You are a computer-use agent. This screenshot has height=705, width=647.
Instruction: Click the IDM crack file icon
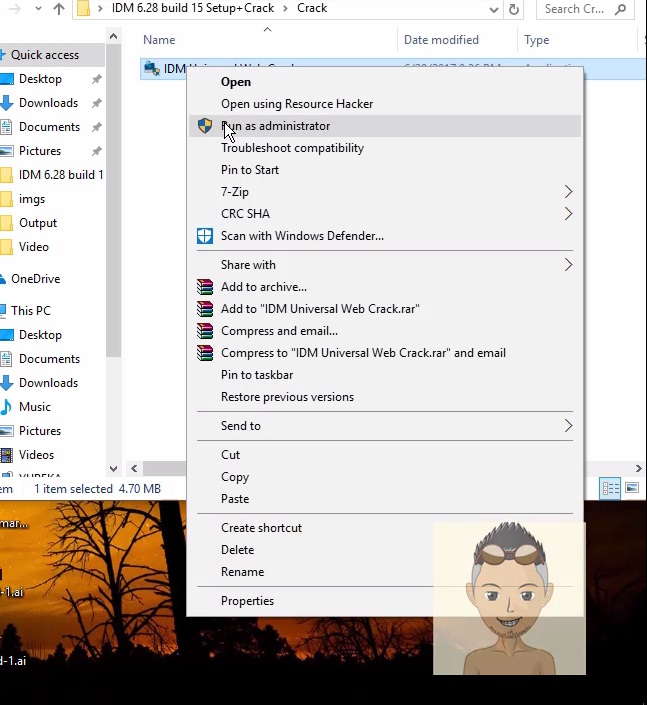tap(152, 68)
